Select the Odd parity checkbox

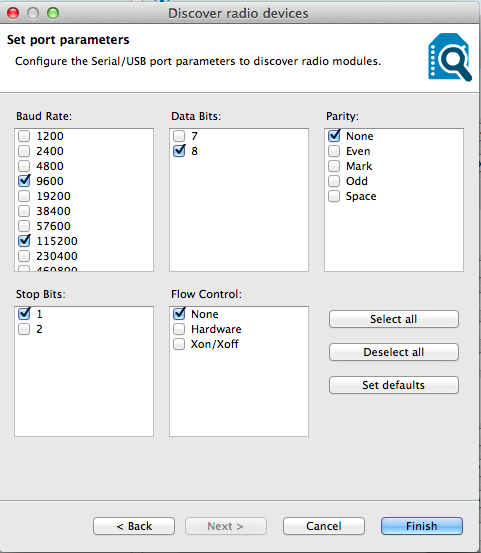[x=334, y=181]
